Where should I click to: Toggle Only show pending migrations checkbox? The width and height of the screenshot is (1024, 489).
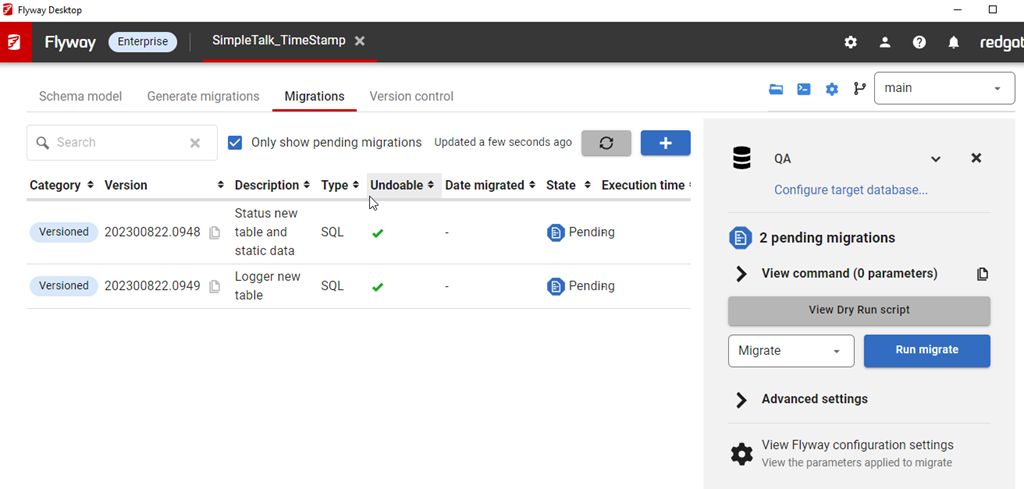[x=235, y=143]
